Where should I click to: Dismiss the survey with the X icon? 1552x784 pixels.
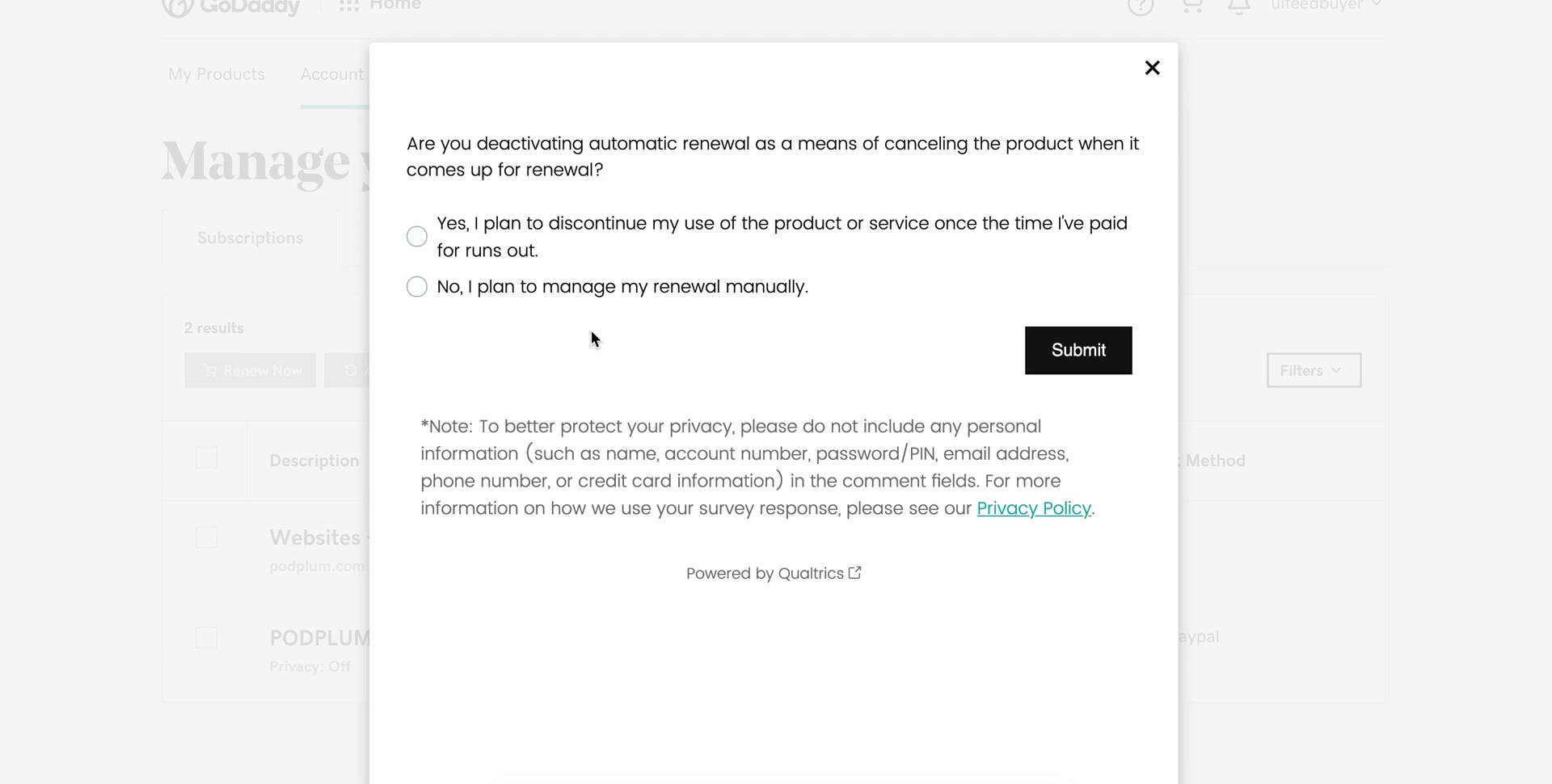[1152, 68]
